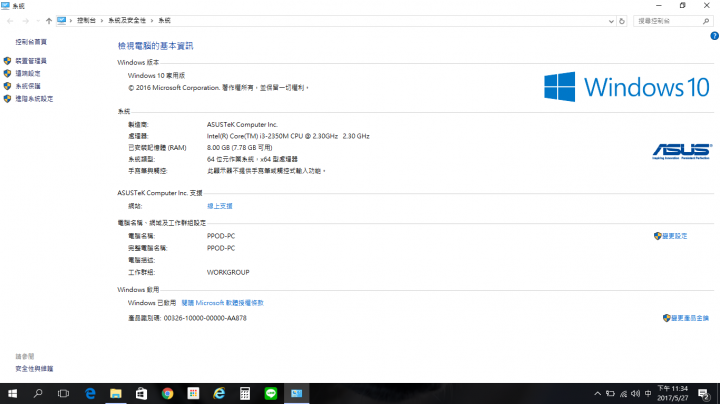Refresh the System page
Viewport: 720px width, 404px height.
click(622, 21)
